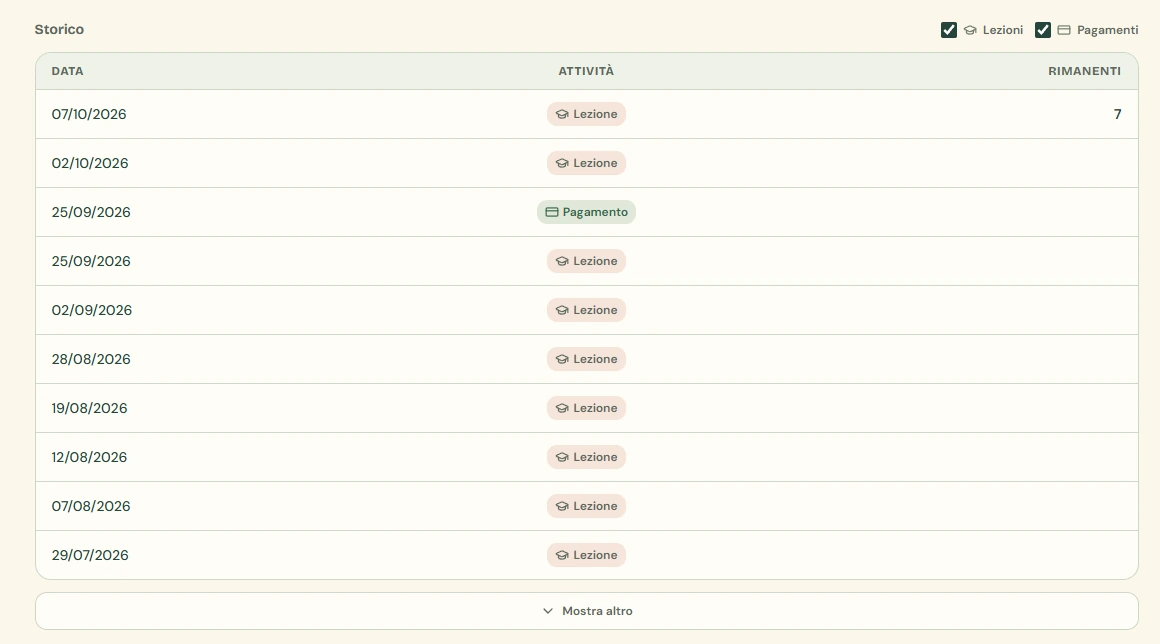Screen dimensions: 1160x644
Task: Click the Lezione badge for 29/07/2026
Action: (x=586, y=555)
